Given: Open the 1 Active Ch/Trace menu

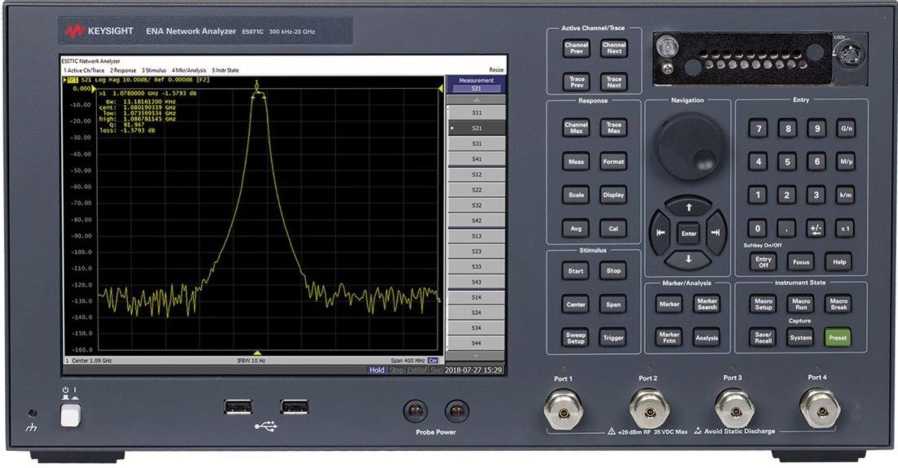Looking at the screenshot, I should tap(85, 70).
